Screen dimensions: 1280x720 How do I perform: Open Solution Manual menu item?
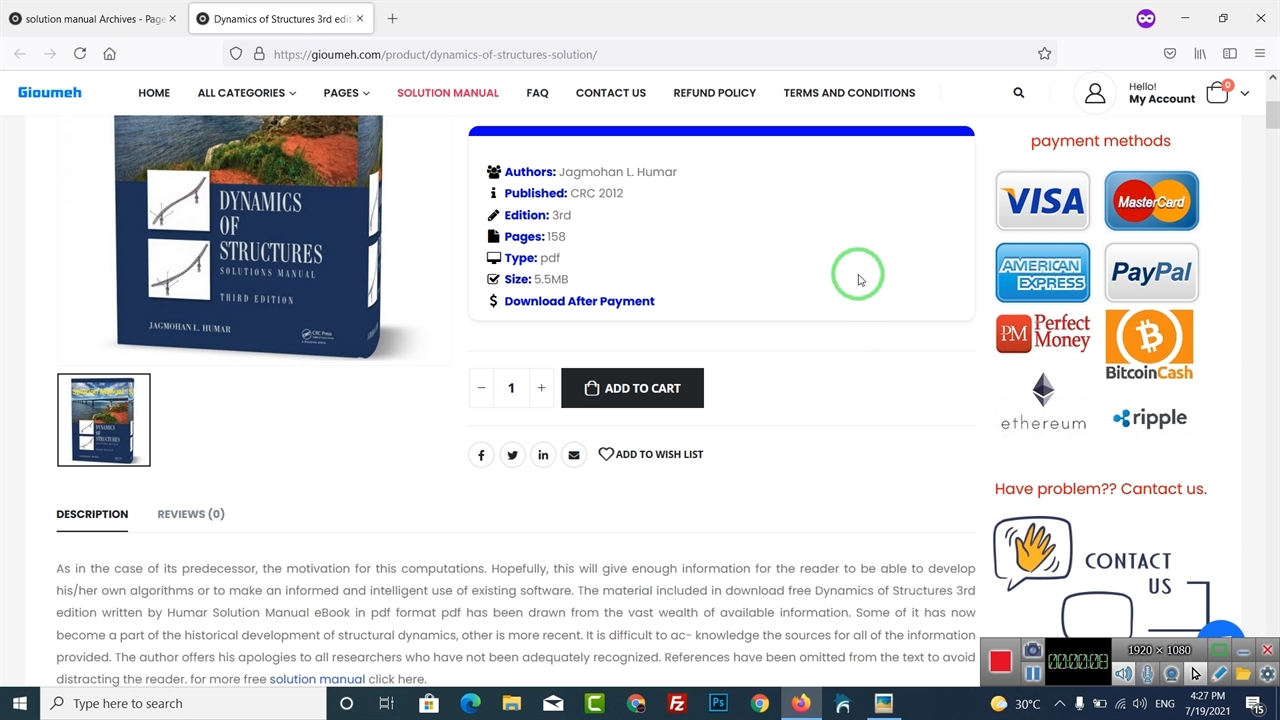coord(447,93)
